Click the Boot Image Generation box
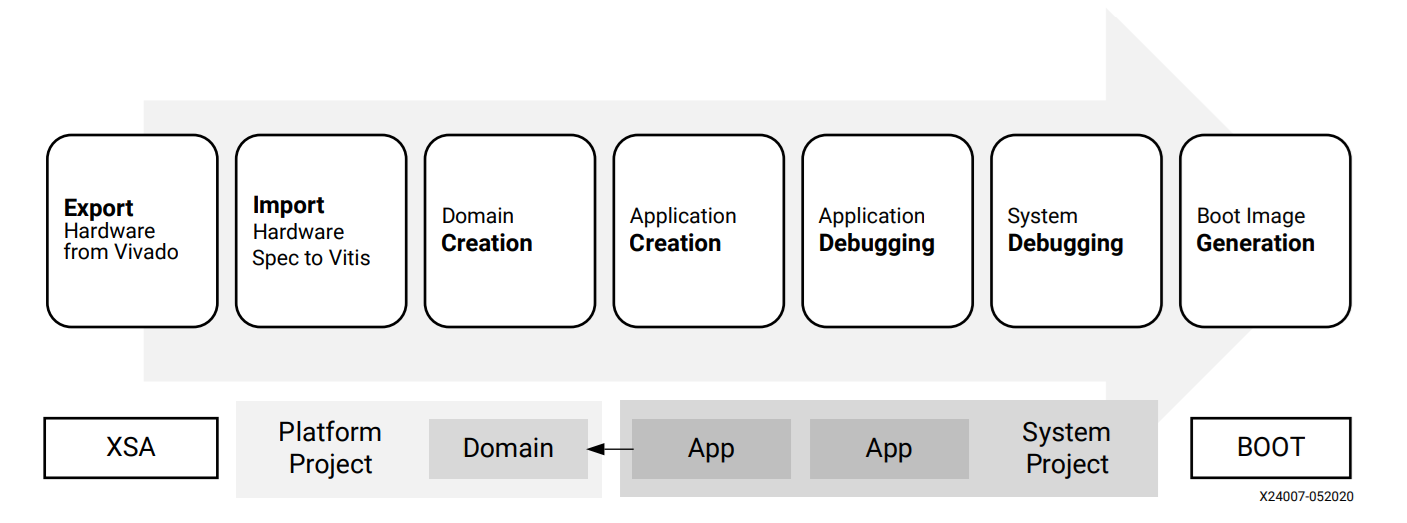This screenshot has height=523, width=1407. pos(1265,231)
